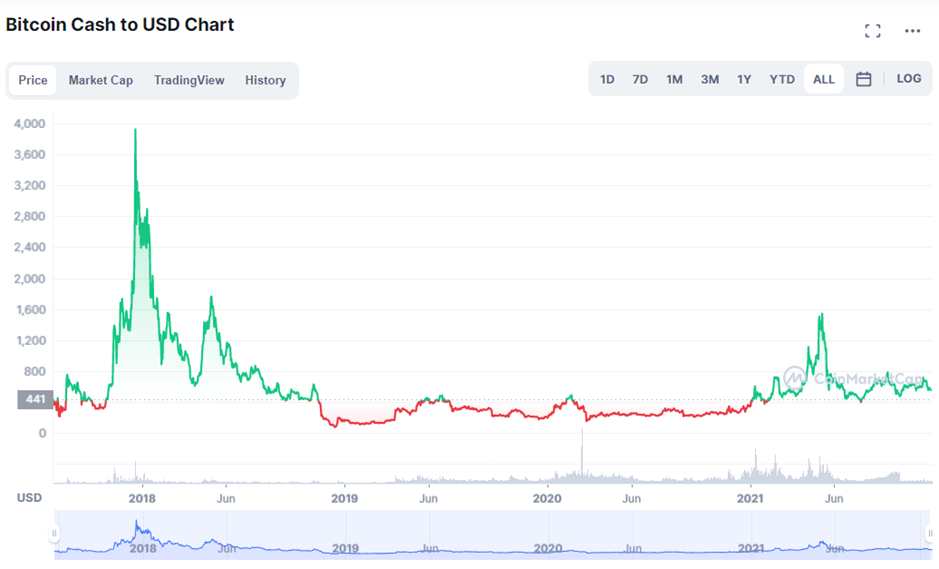Select the YTD time range

(x=782, y=79)
